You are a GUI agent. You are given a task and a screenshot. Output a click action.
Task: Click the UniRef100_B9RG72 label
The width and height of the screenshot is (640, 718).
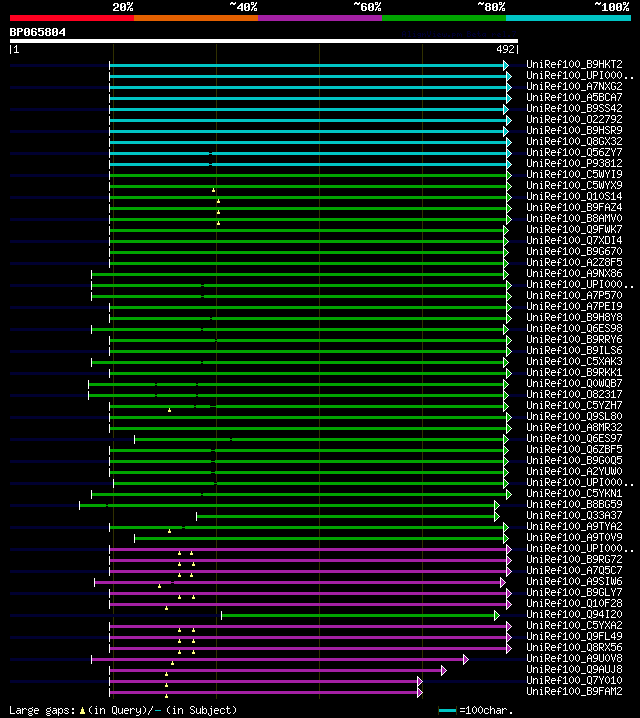tap(574, 559)
